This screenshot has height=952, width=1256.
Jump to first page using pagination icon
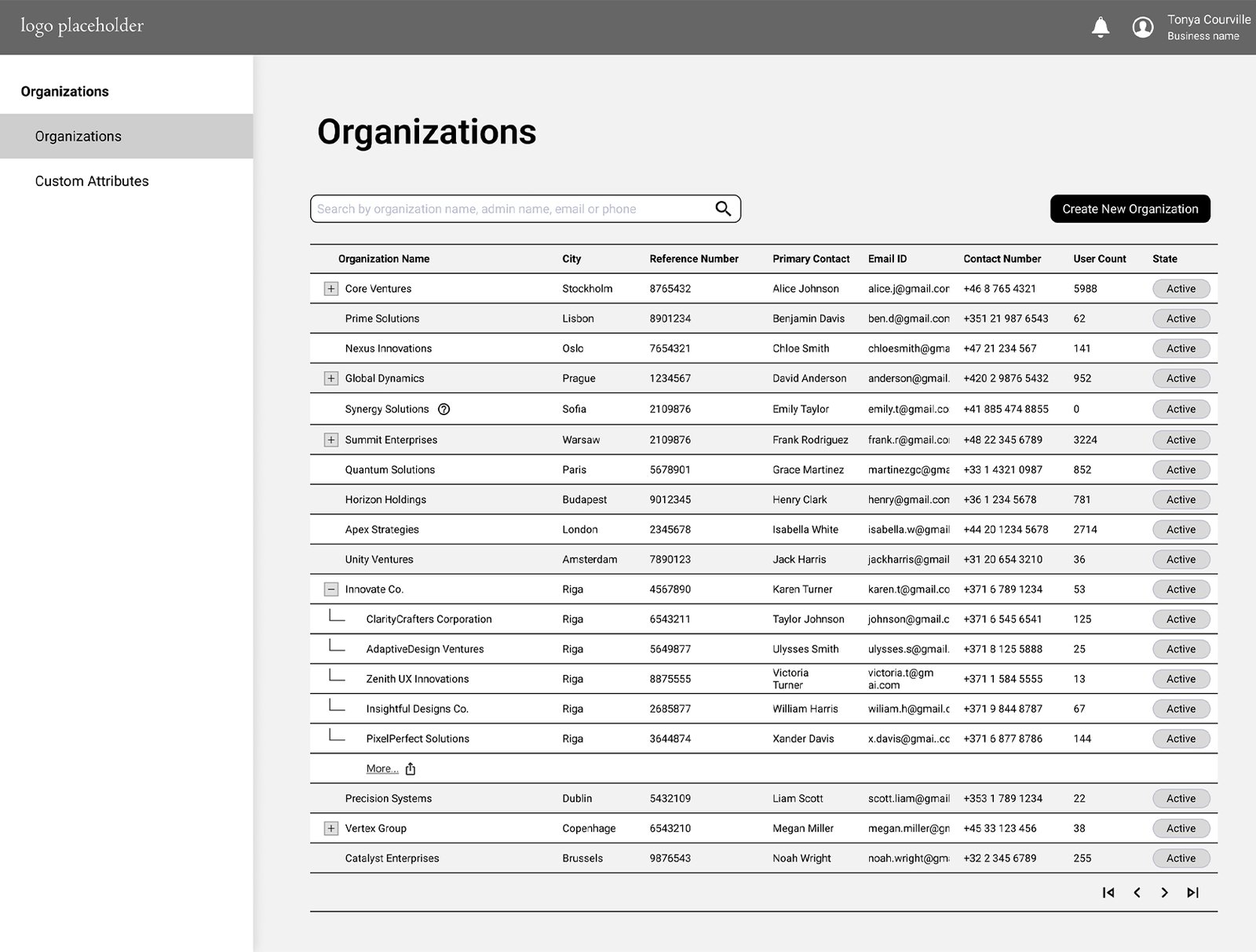tap(1108, 892)
